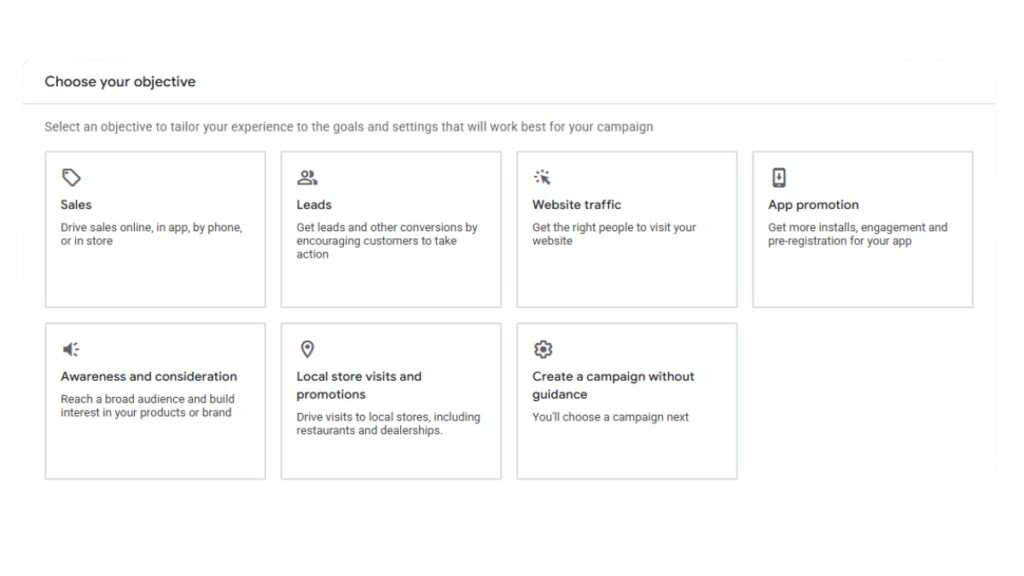
Task: Select Local store visits and promotions title
Action: click(359, 385)
